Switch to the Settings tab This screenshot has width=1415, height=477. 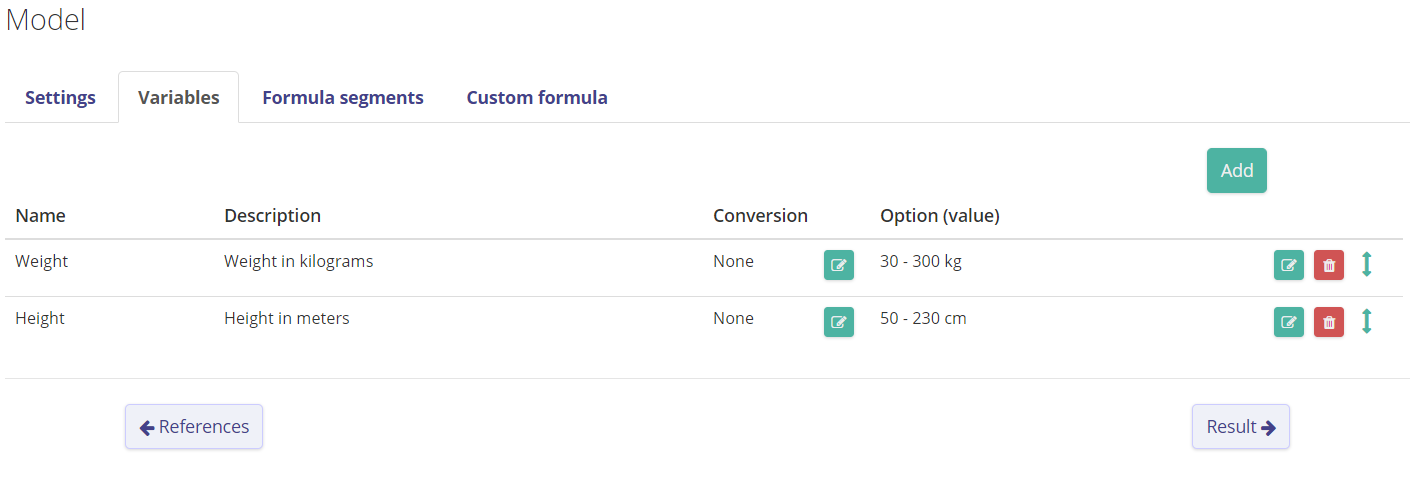tap(60, 98)
